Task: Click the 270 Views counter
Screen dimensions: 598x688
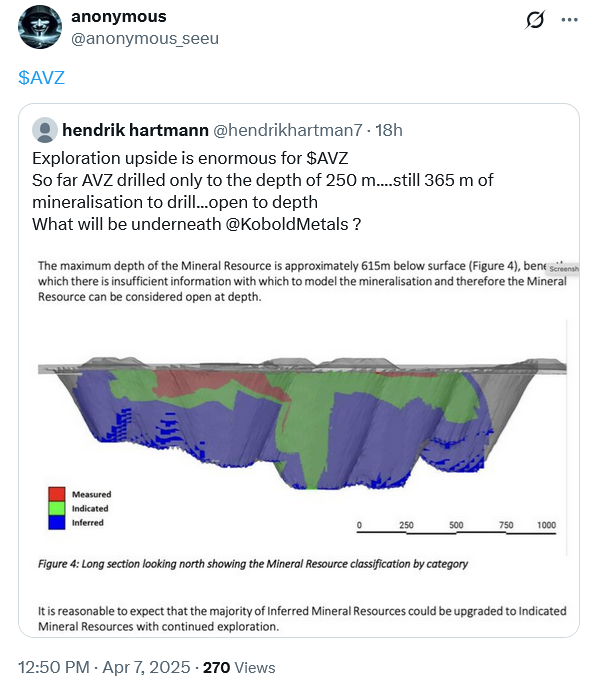Action: [x=239, y=667]
